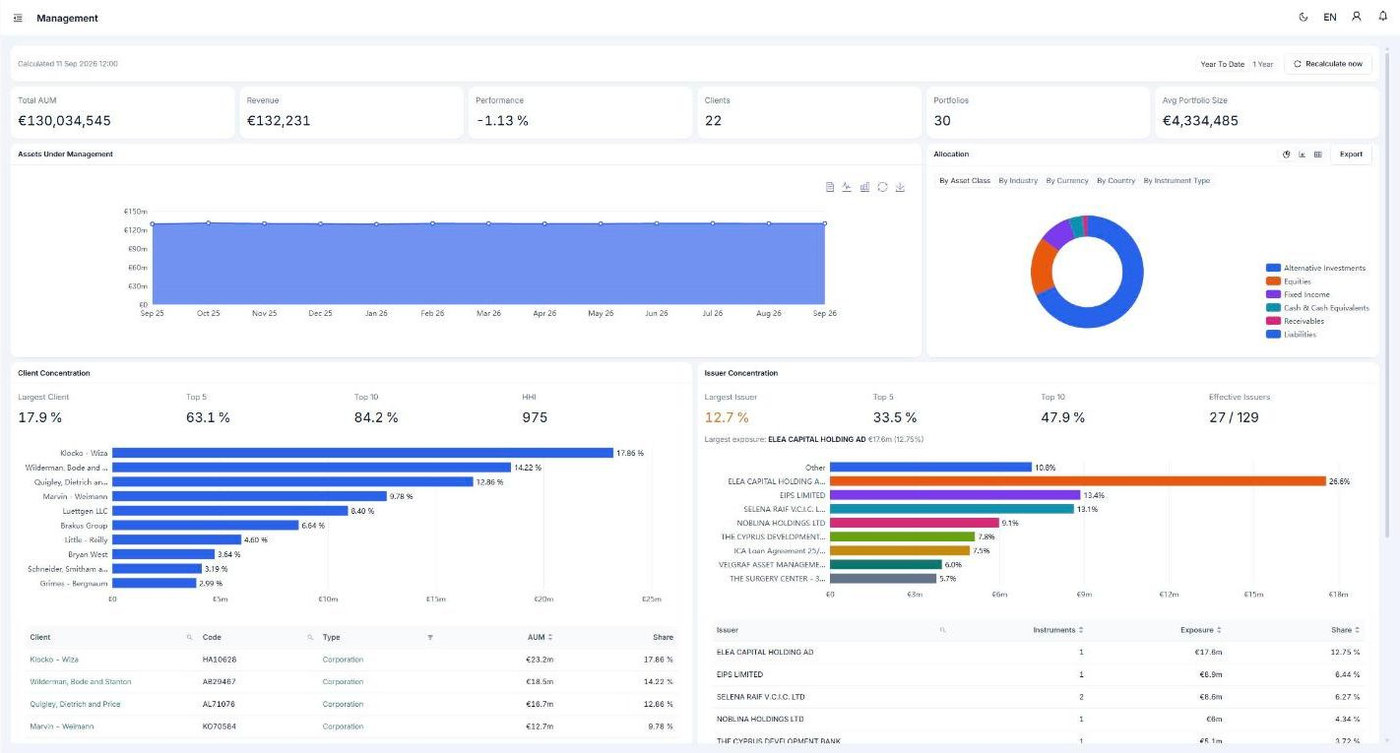Switch to dark mode moon icon
The height and width of the screenshot is (753, 1400).
(1303, 17)
